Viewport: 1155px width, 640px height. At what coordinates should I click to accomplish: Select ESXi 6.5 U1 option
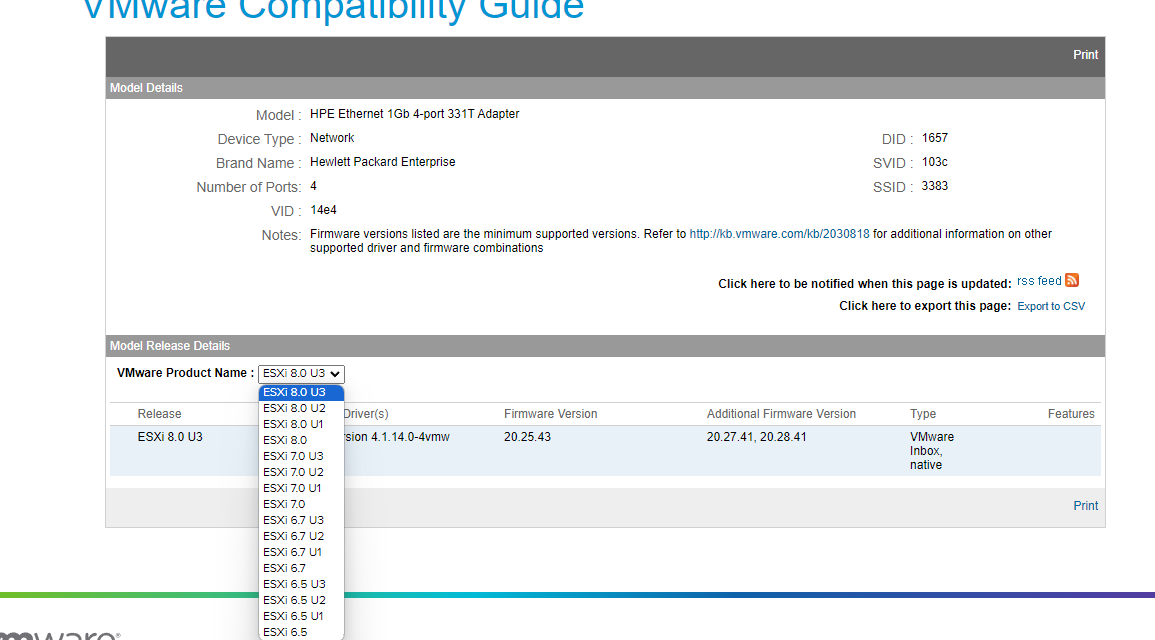(301, 616)
